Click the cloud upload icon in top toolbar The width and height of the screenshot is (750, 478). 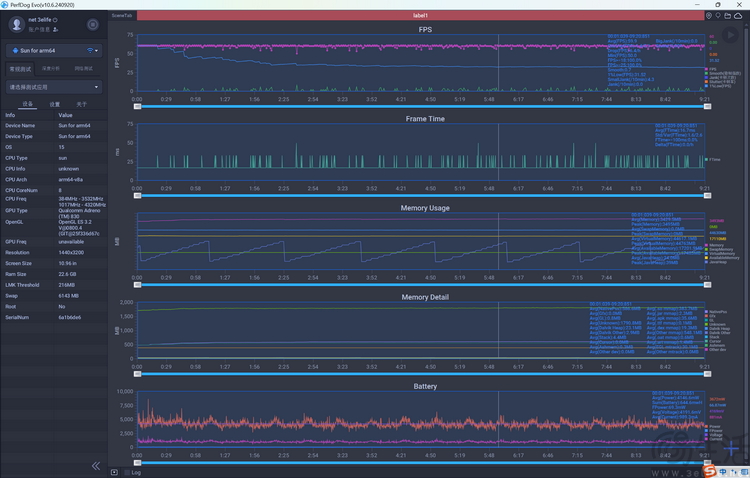point(738,16)
